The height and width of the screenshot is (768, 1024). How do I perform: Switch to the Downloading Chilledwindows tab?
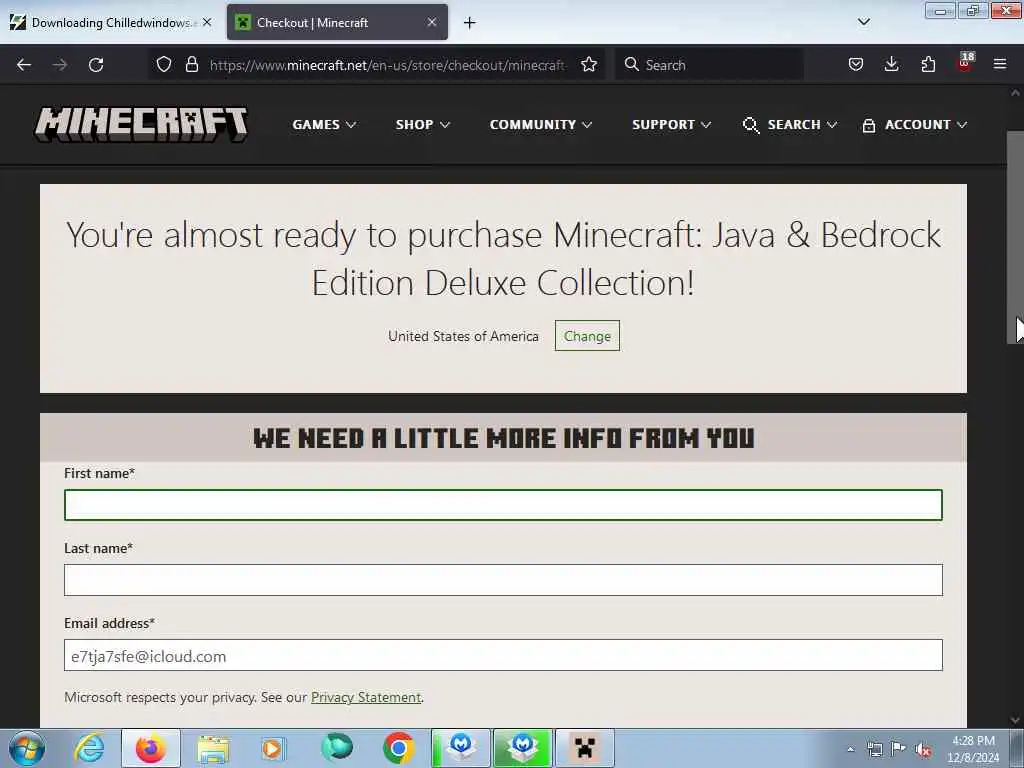click(x=110, y=22)
